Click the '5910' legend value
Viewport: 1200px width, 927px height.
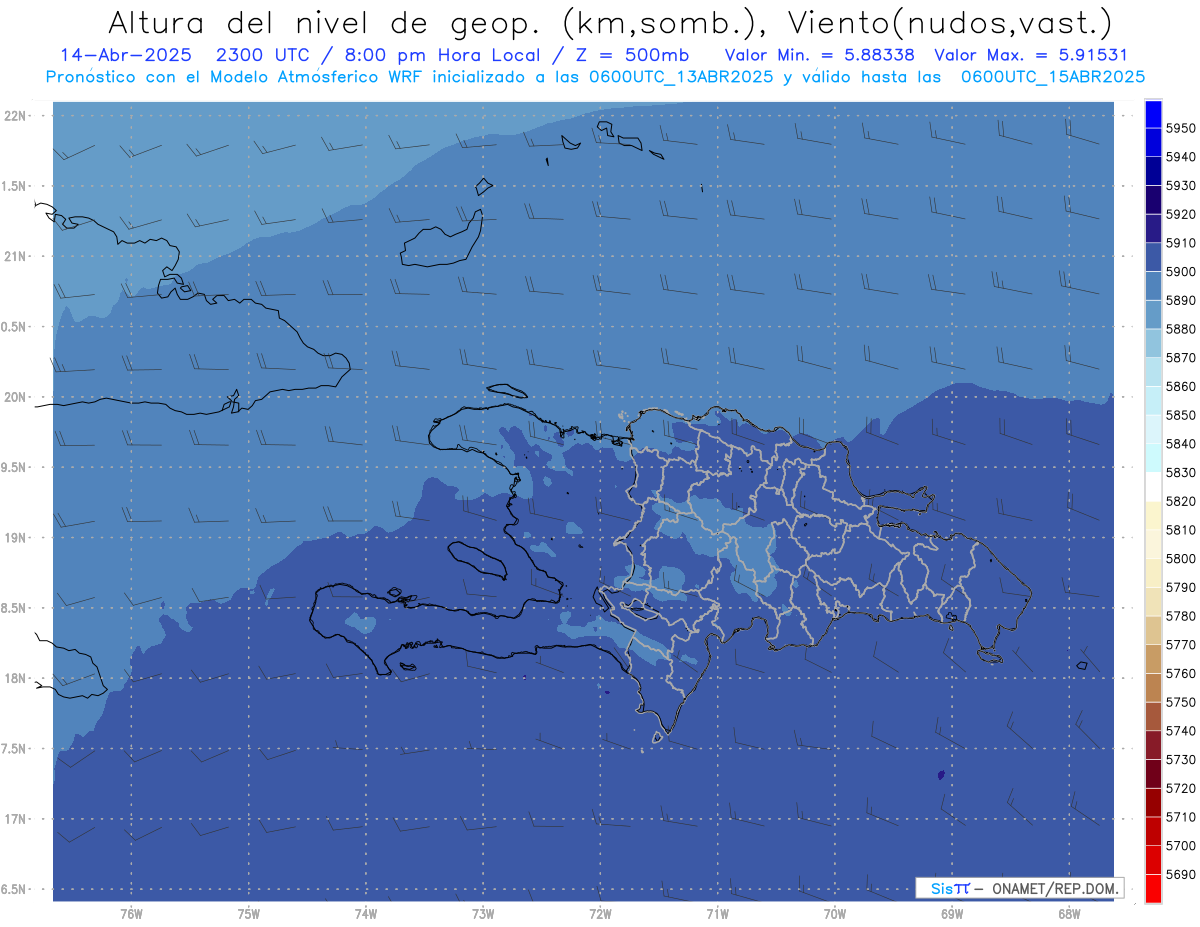click(1181, 243)
